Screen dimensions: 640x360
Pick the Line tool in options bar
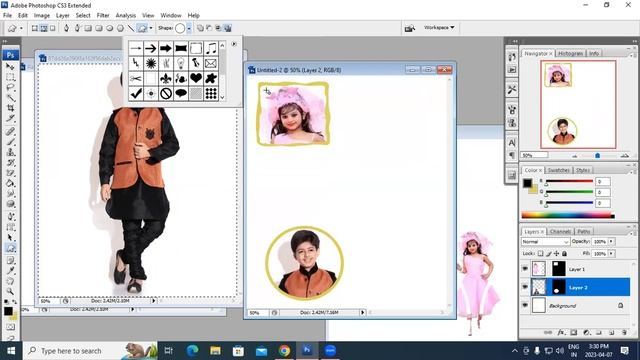coord(131,28)
